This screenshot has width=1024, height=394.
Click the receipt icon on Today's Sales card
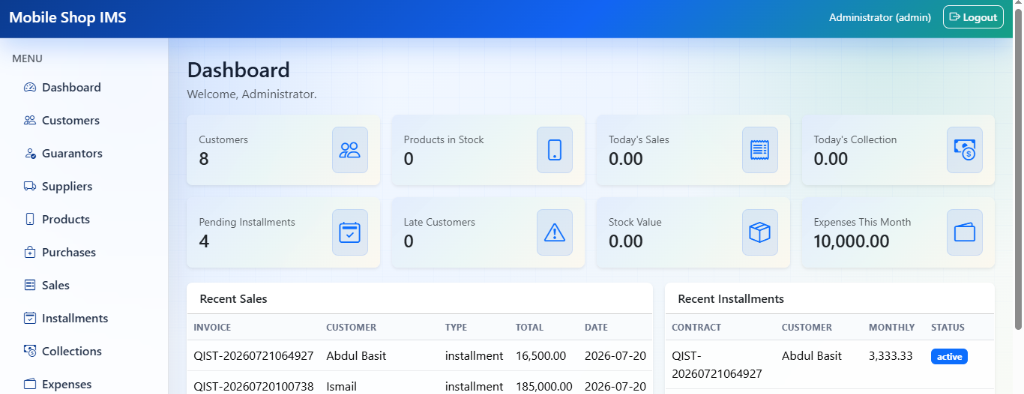[760, 150]
